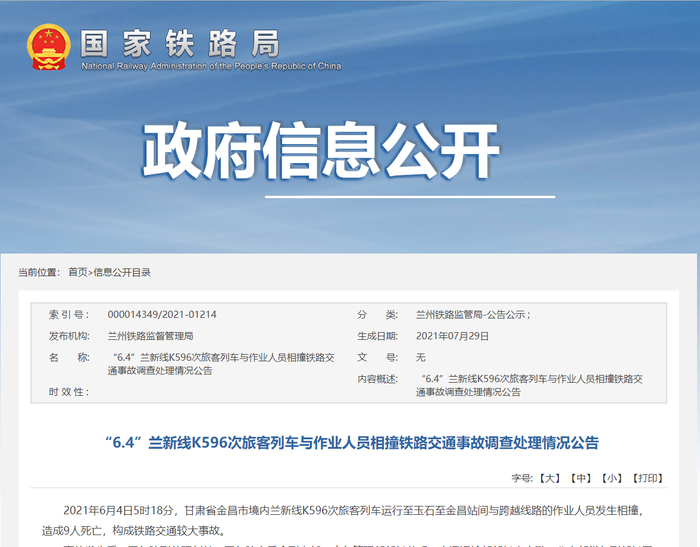Set font size to 中

tap(581, 478)
